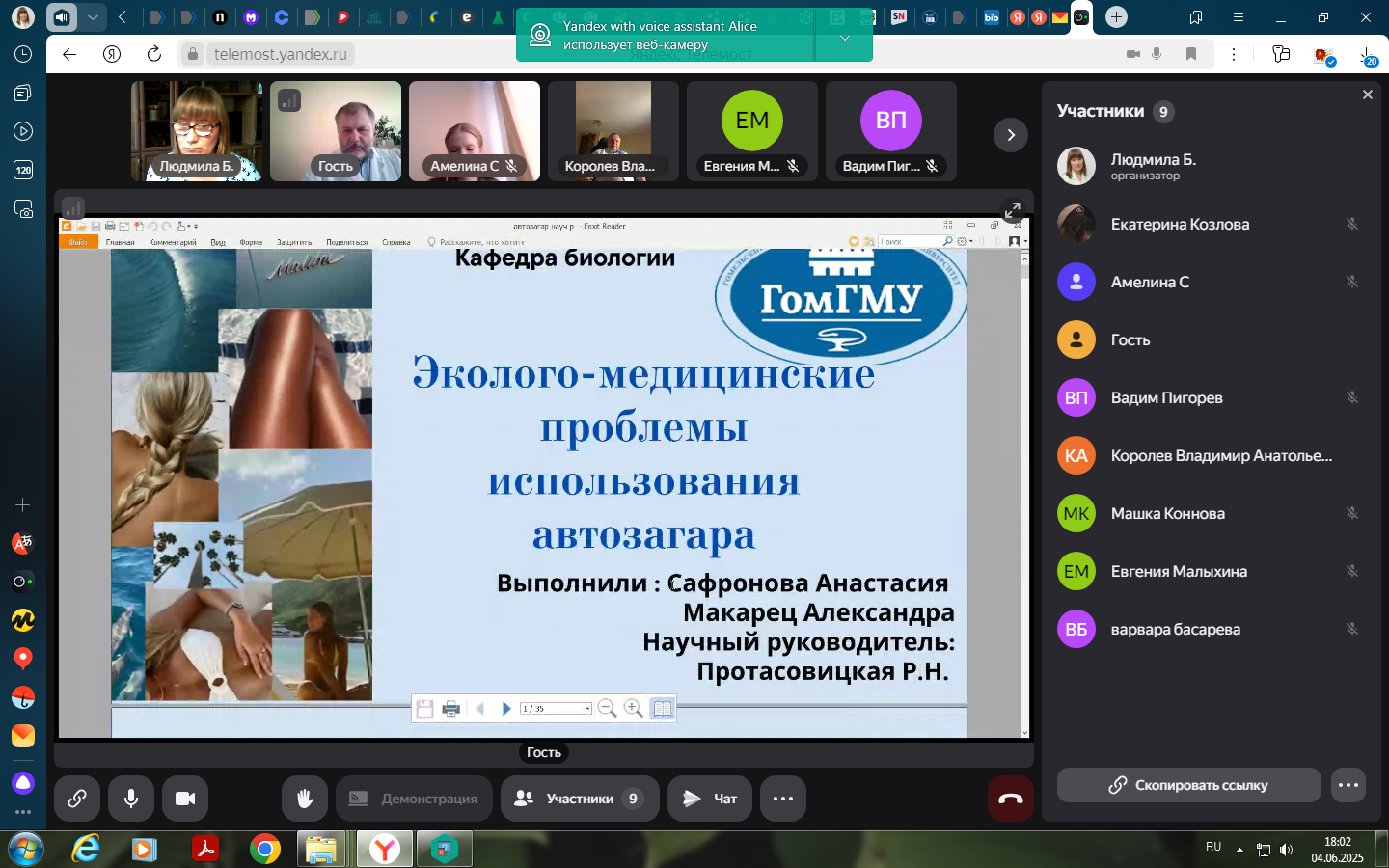
Task: Open sidebar video player icon
Action: click(23, 131)
